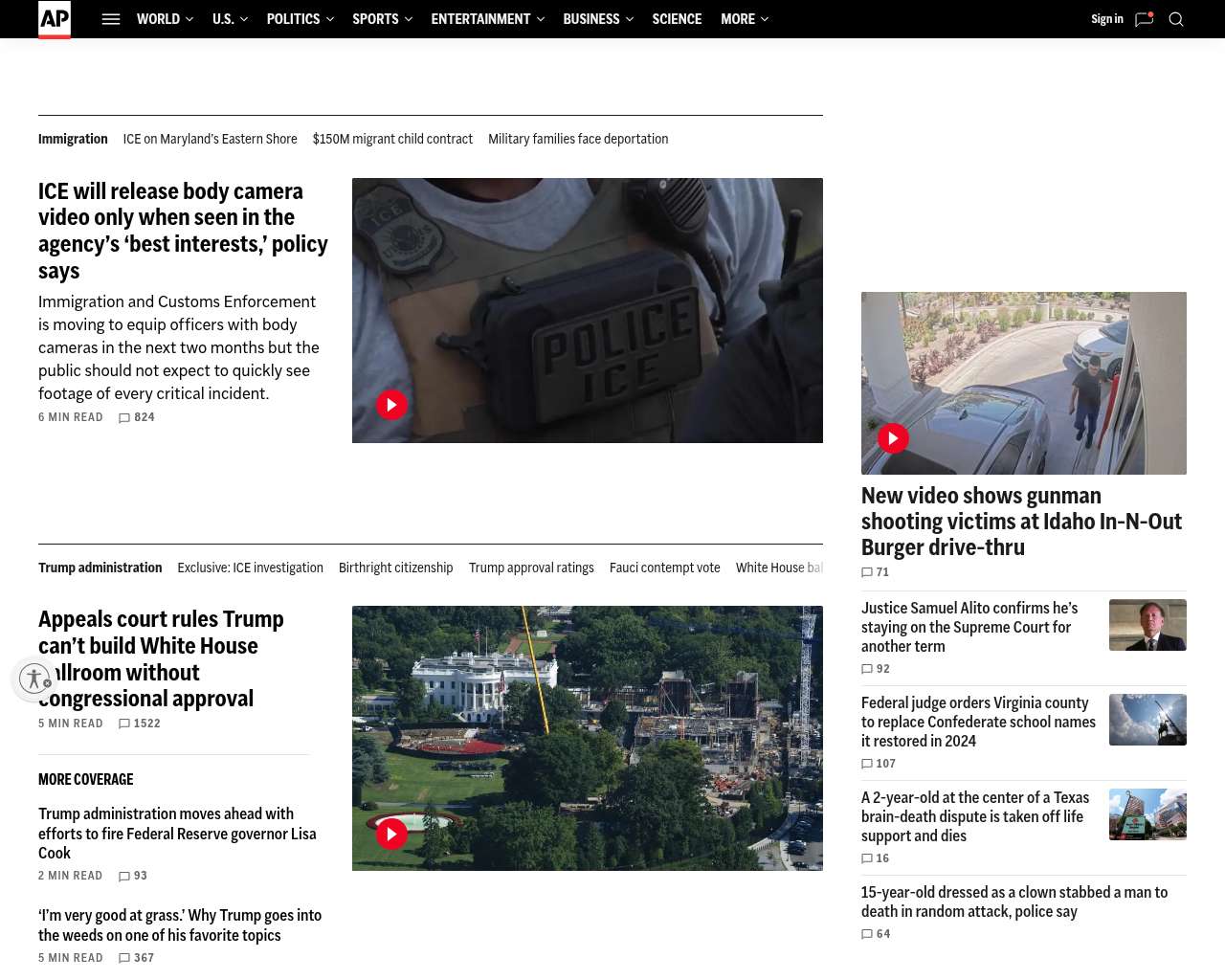Play the Idaho In-N-Out shooting video
Screen dimensions: 1225x980
[x=894, y=438]
